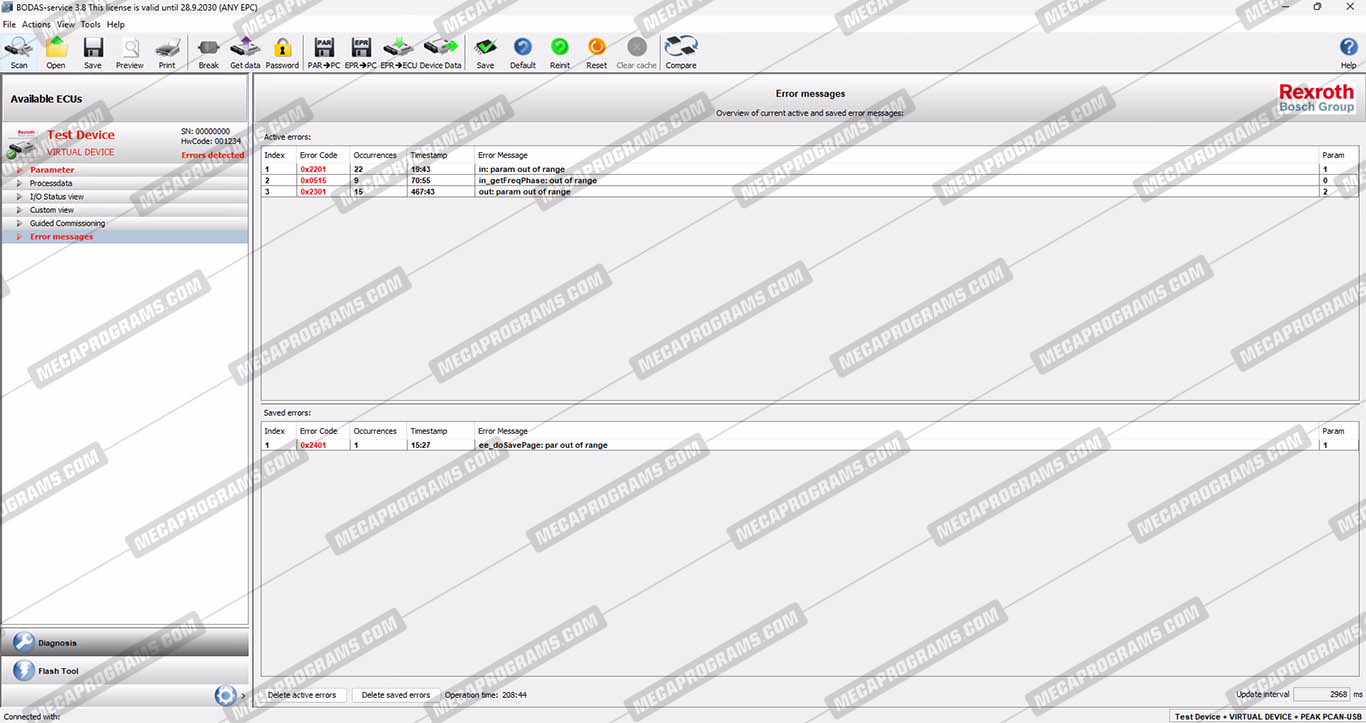Expand the Guided Commissioning node
Viewport: 1366px width, 723px height.
pyautogui.click(x=19, y=224)
